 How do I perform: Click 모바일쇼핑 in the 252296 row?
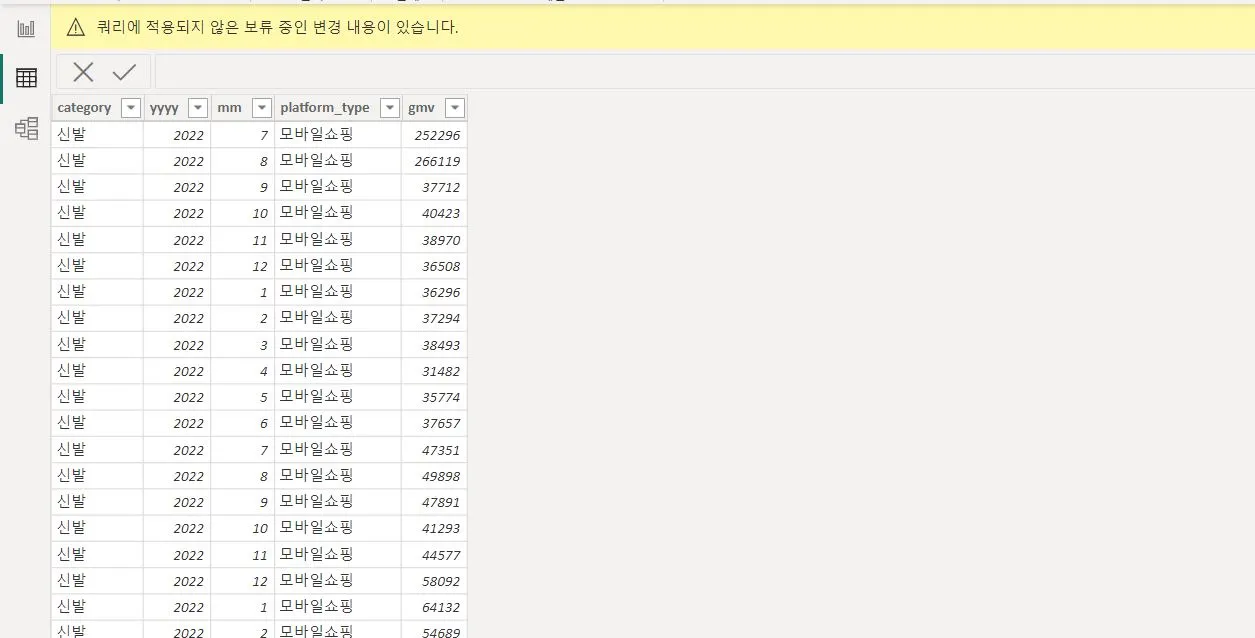(x=317, y=134)
